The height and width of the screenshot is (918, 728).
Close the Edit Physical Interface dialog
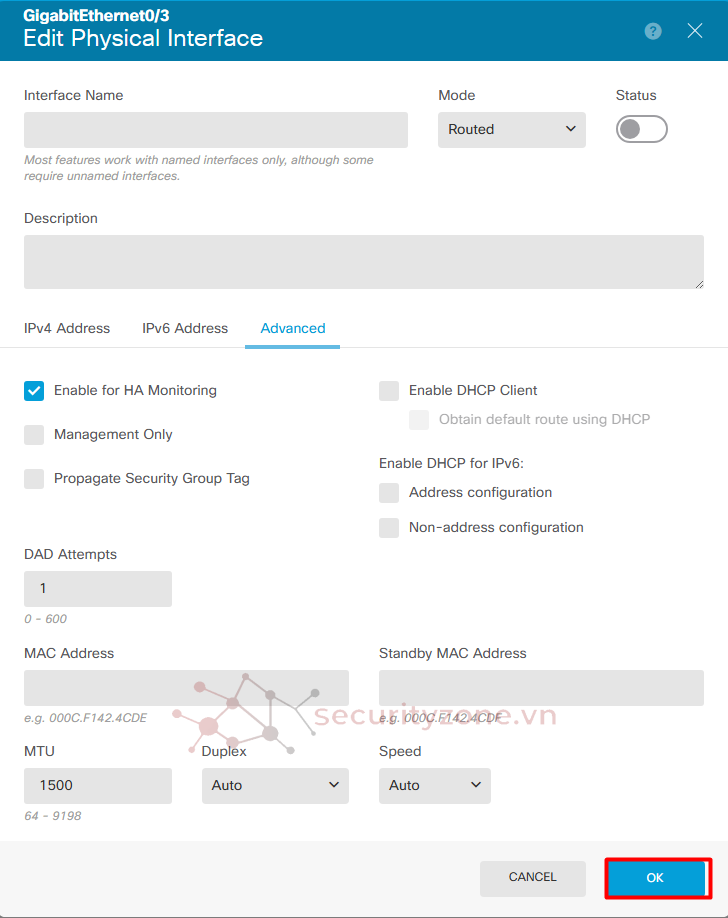[695, 31]
